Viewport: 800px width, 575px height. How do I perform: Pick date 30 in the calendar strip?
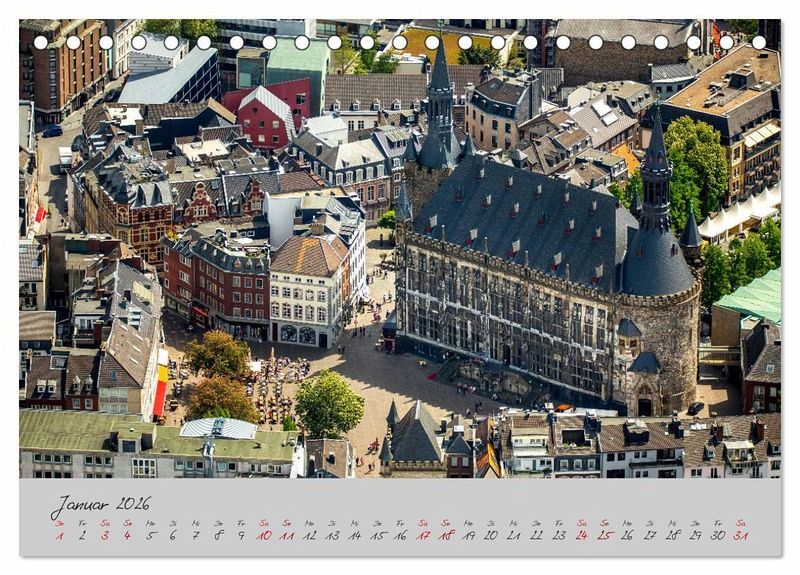pos(718,536)
